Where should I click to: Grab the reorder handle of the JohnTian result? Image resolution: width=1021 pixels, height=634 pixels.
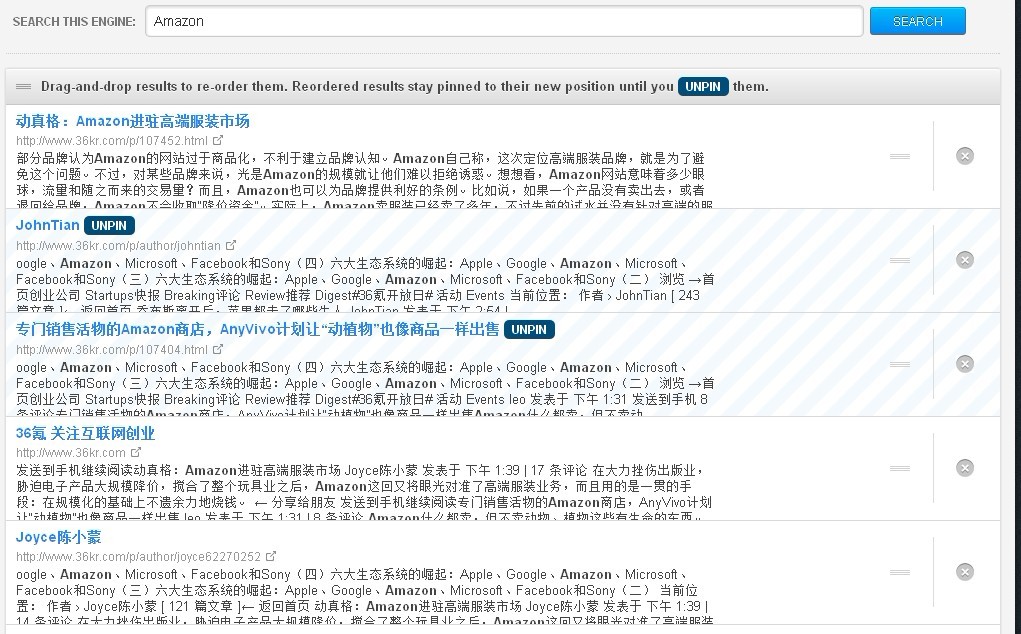[900, 260]
